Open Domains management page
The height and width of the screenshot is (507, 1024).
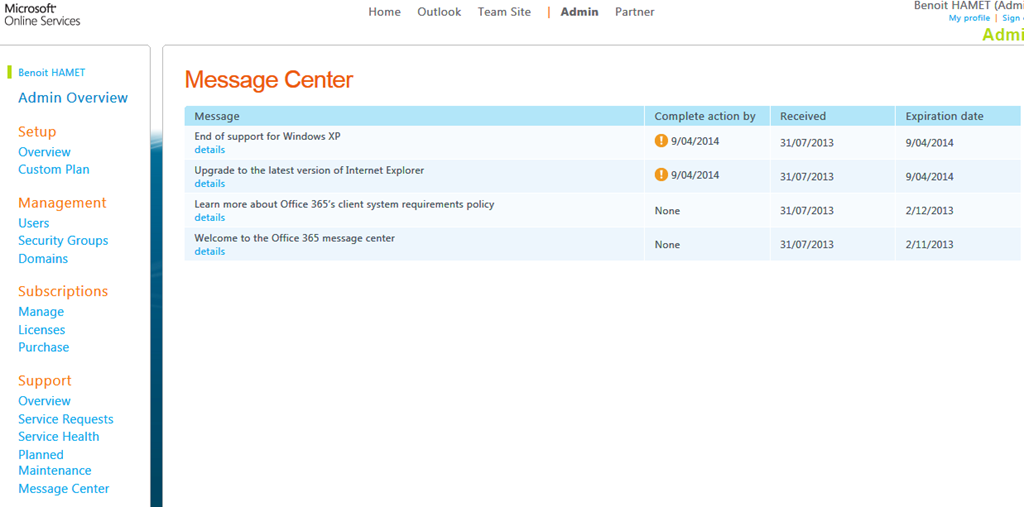43,259
